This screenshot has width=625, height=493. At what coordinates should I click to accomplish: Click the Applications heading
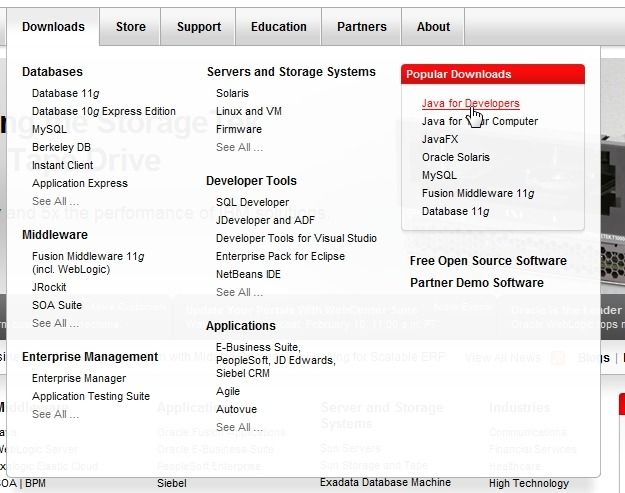pyautogui.click(x=241, y=326)
